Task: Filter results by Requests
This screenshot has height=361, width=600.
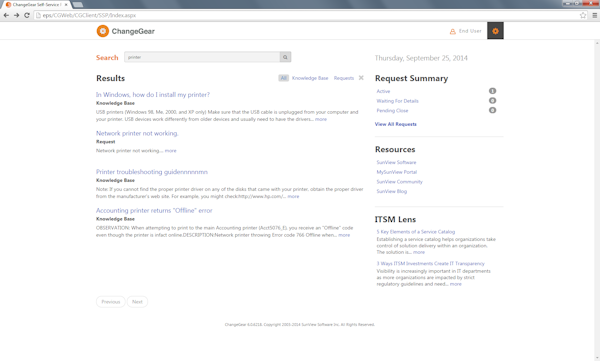Action: pos(344,78)
